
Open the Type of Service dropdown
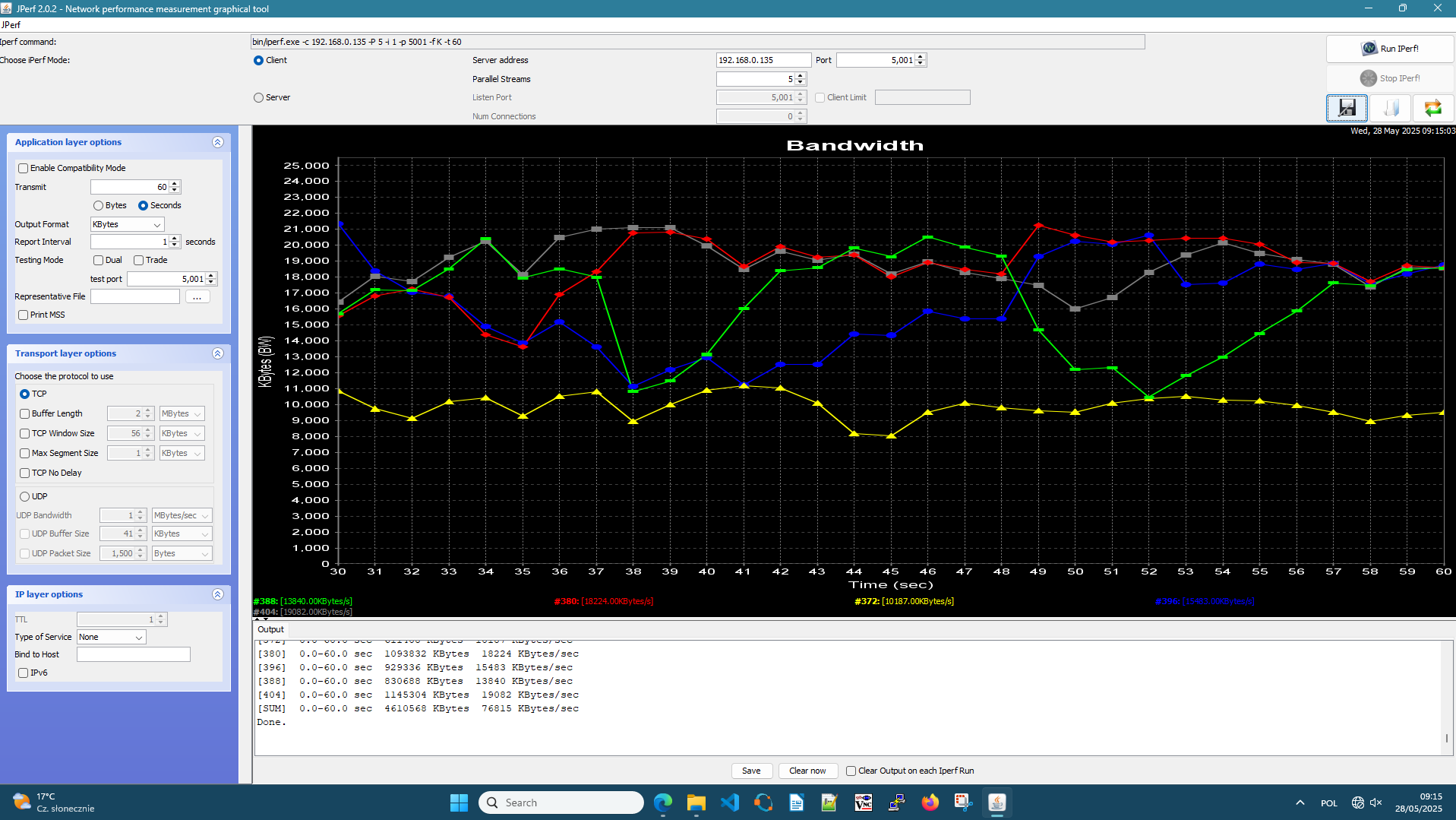click(111, 637)
